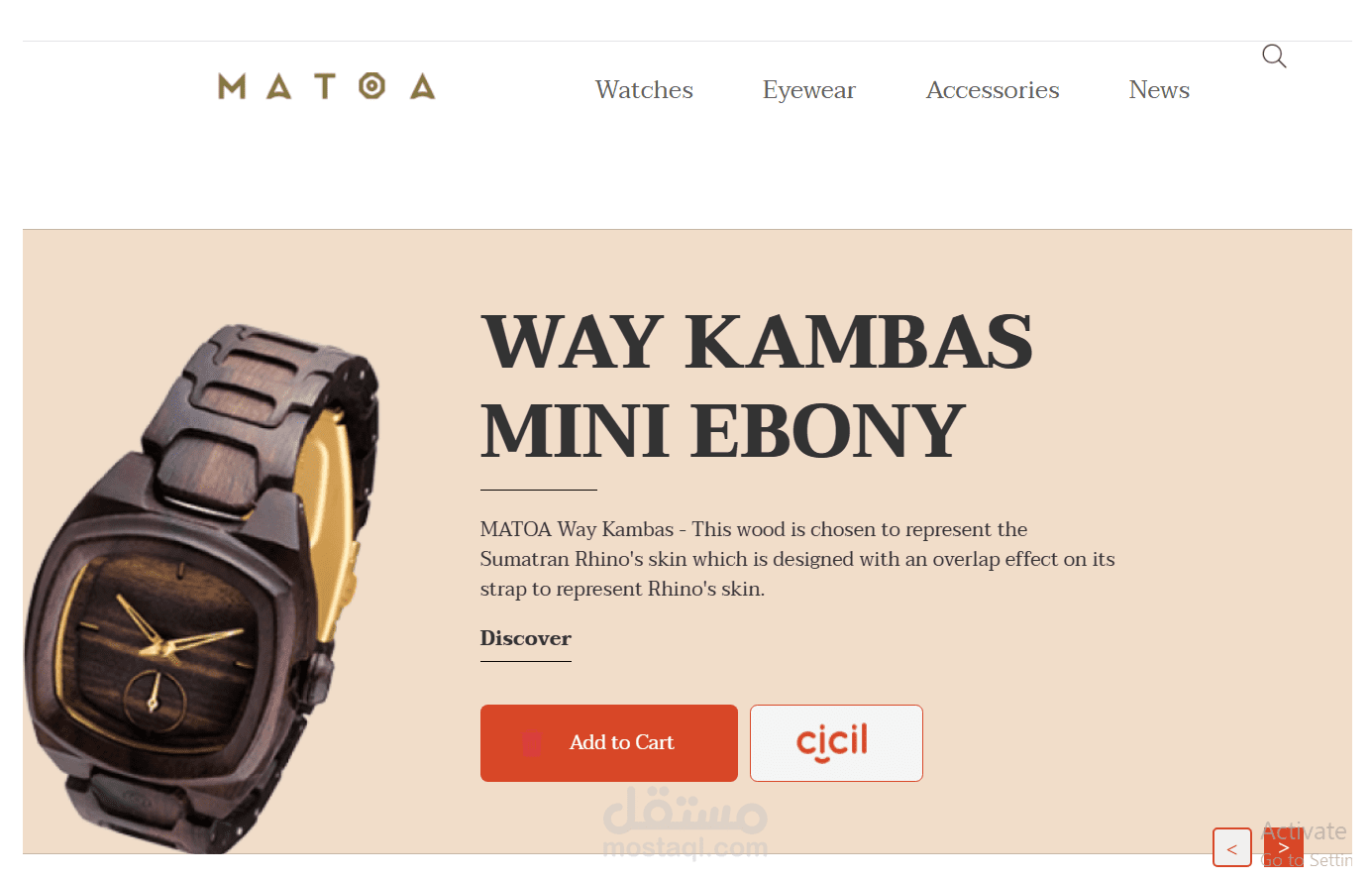Advance to next slide arrow
This screenshot has width=1372, height=880.
pyautogui.click(x=1283, y=848)
